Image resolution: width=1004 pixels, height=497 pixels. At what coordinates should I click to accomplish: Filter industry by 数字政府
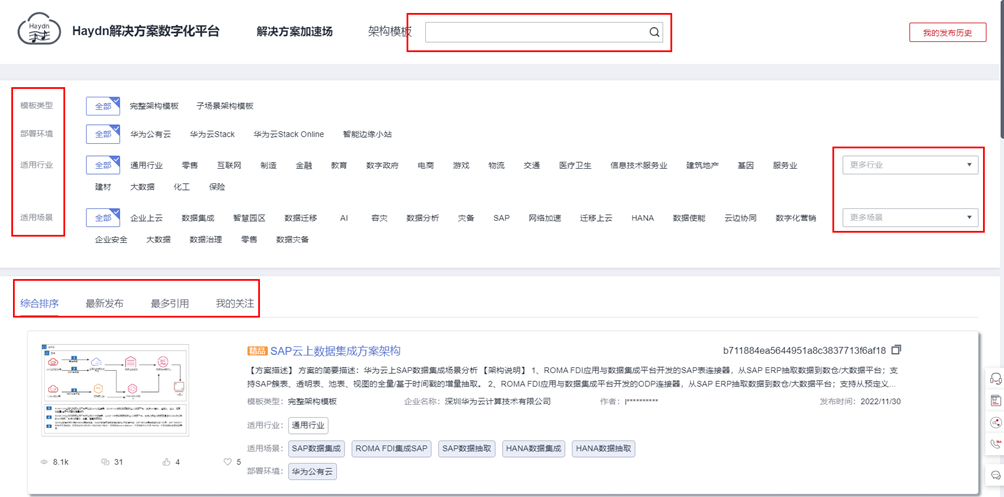click(x=382, y=165)
